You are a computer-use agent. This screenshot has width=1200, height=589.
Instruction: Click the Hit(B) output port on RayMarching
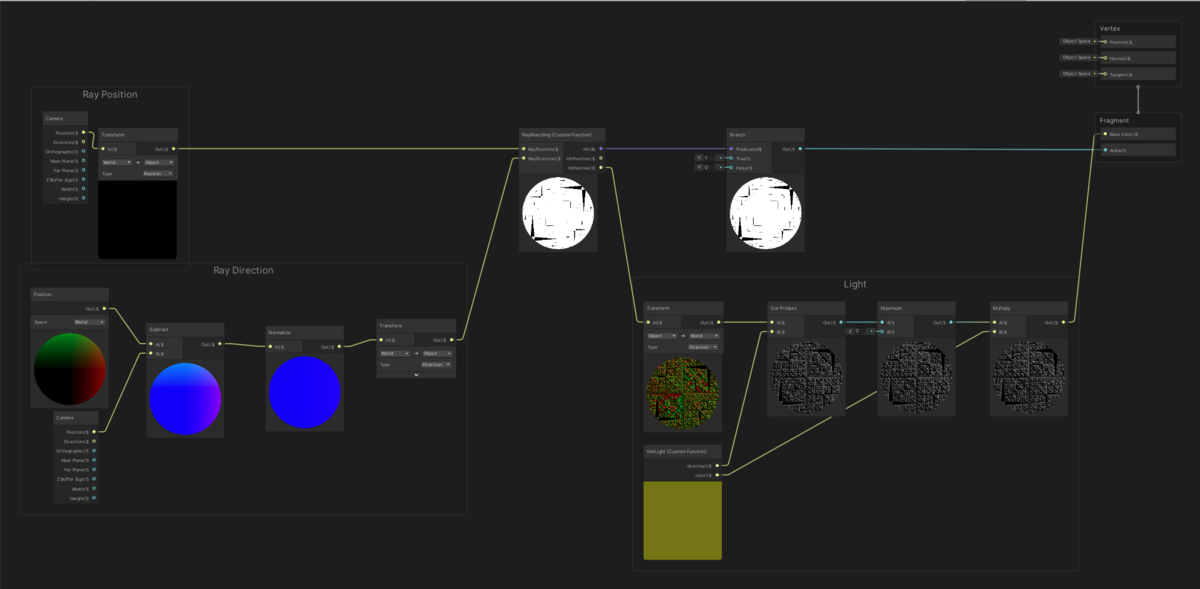pos(601,149)
